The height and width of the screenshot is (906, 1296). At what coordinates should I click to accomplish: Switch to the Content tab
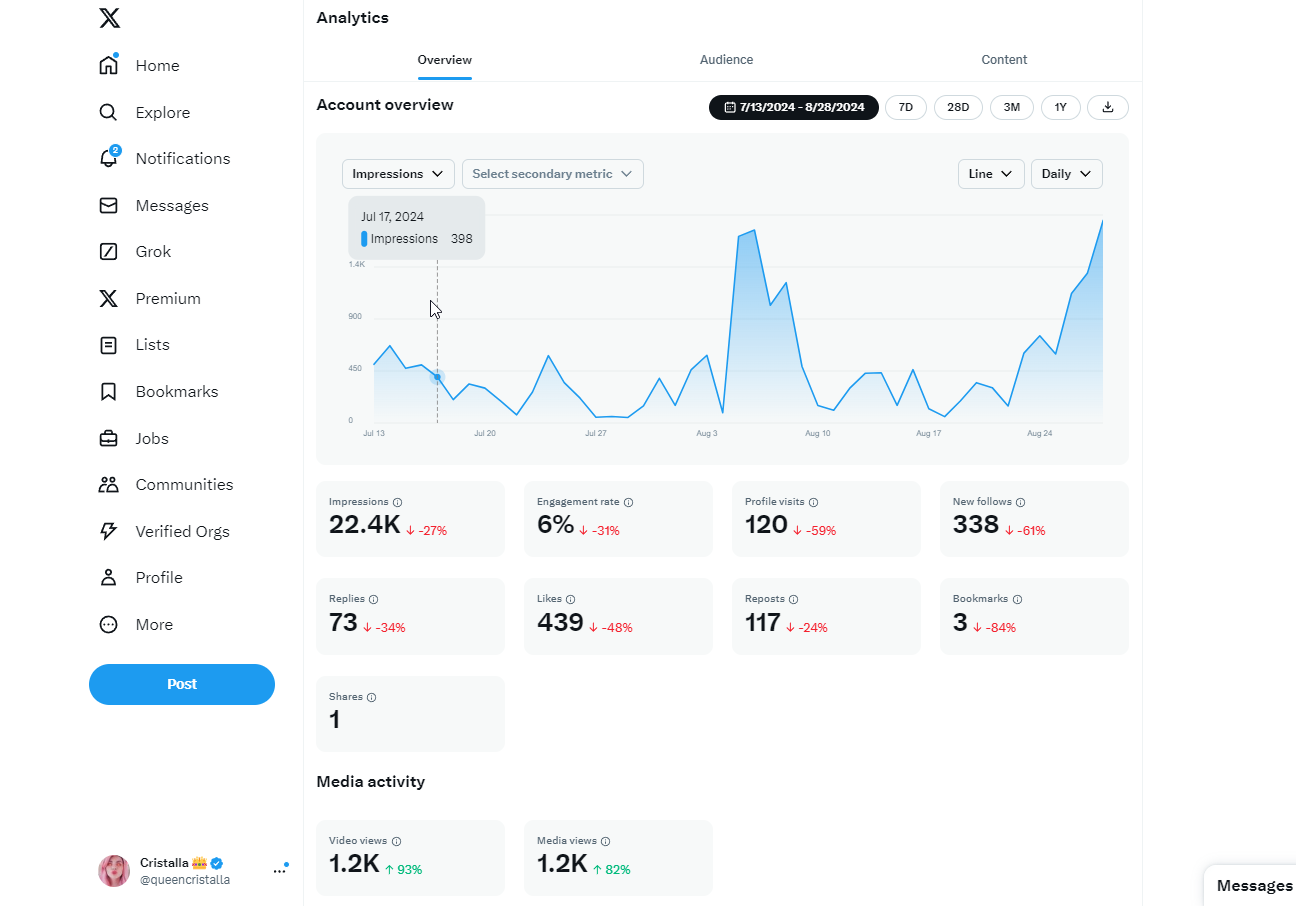(x=1004, y=60)
